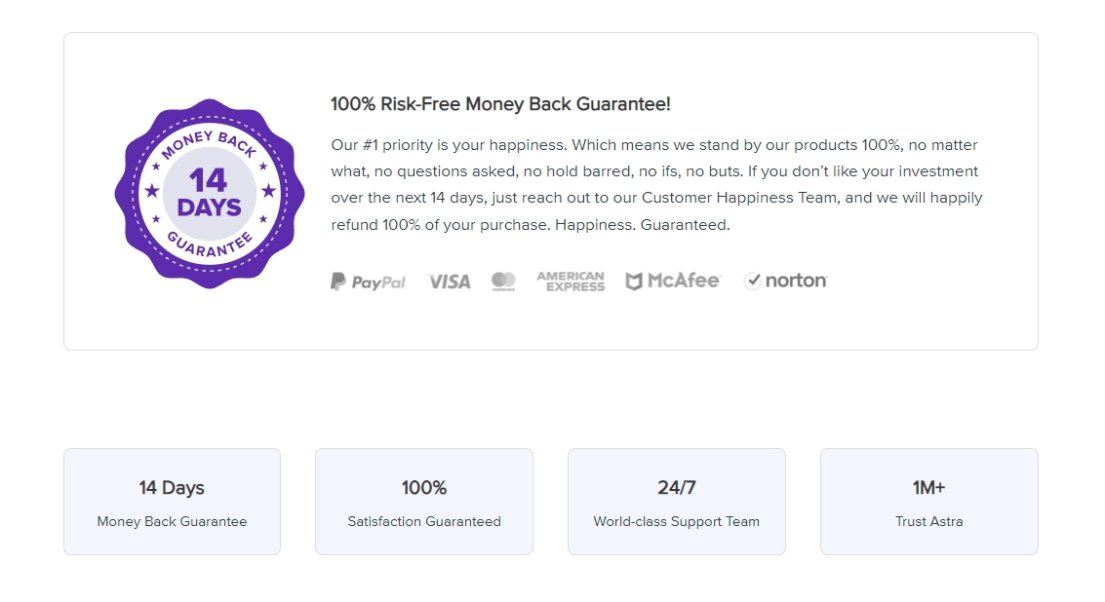
Task: Click the 14 Days money back badge
Action: [209, 191]
